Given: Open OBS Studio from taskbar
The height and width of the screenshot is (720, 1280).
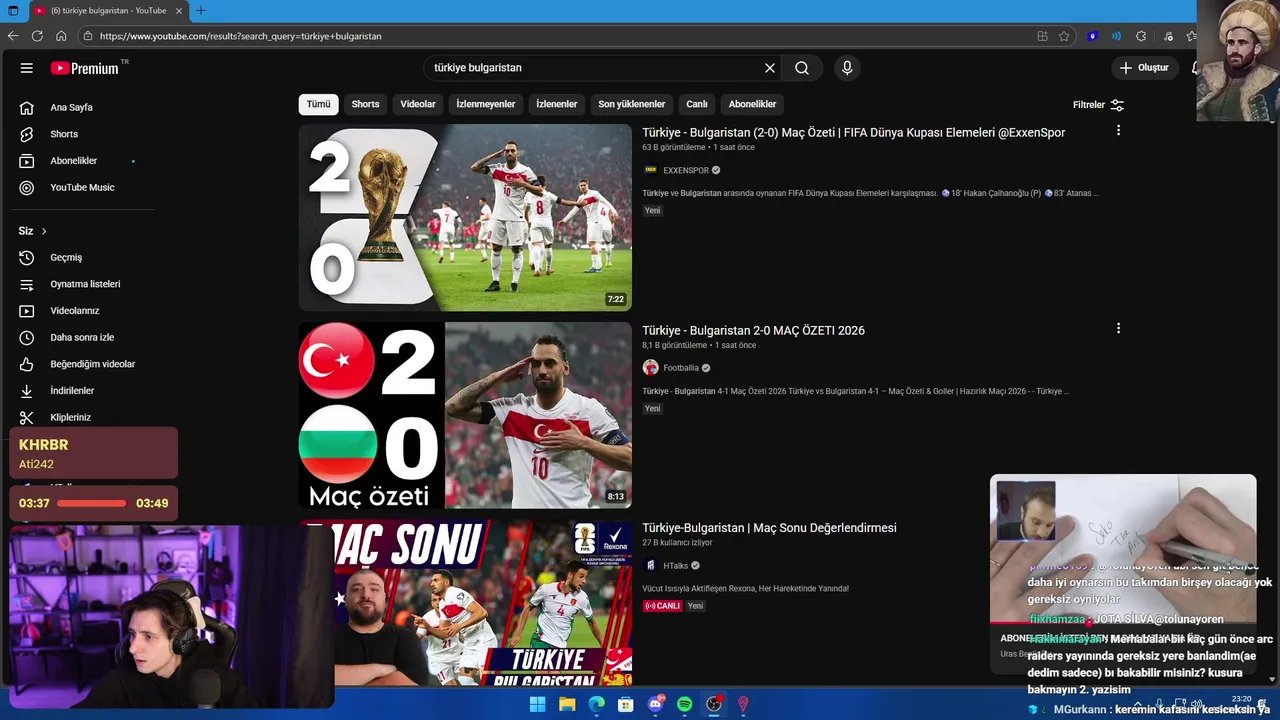Looking at the screenshot, I should [714, 704].
